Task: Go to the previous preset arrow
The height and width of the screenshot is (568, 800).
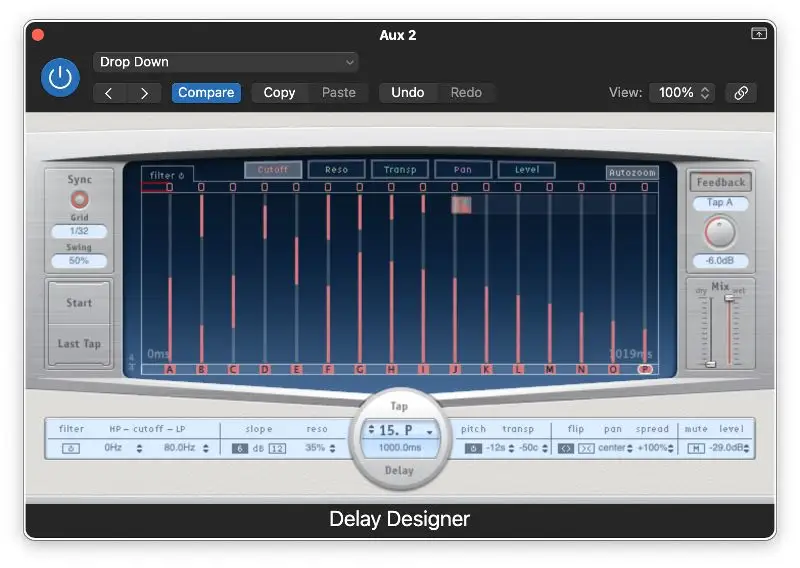Action: click(109, 93)
